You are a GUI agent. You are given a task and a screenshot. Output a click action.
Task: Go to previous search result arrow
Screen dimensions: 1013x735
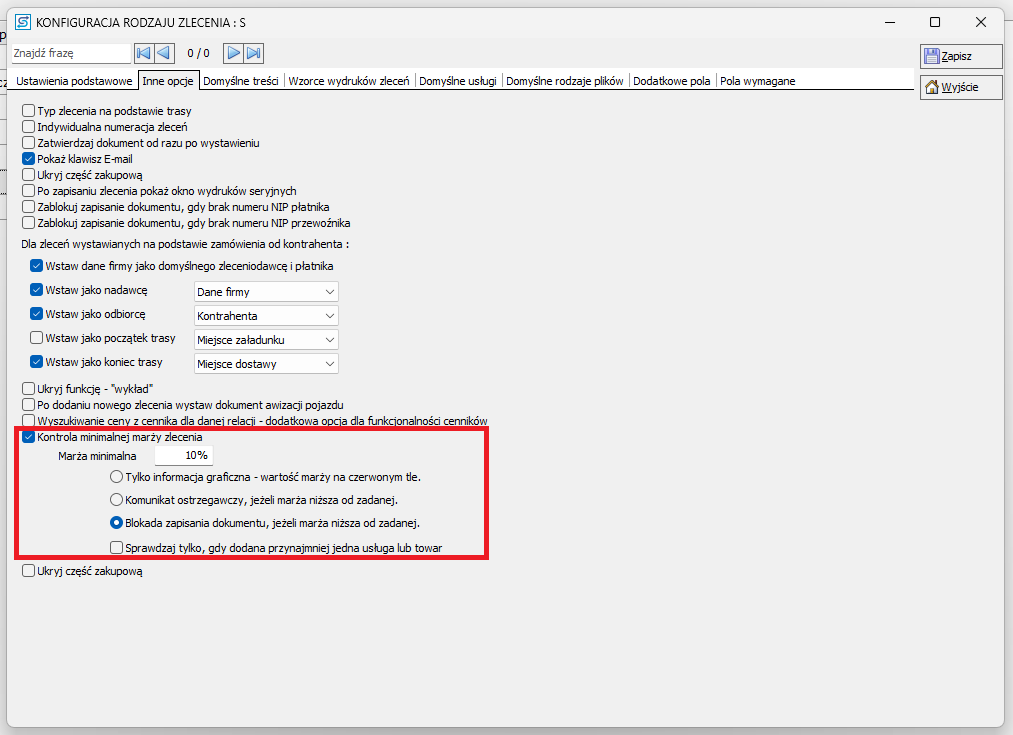164,53
